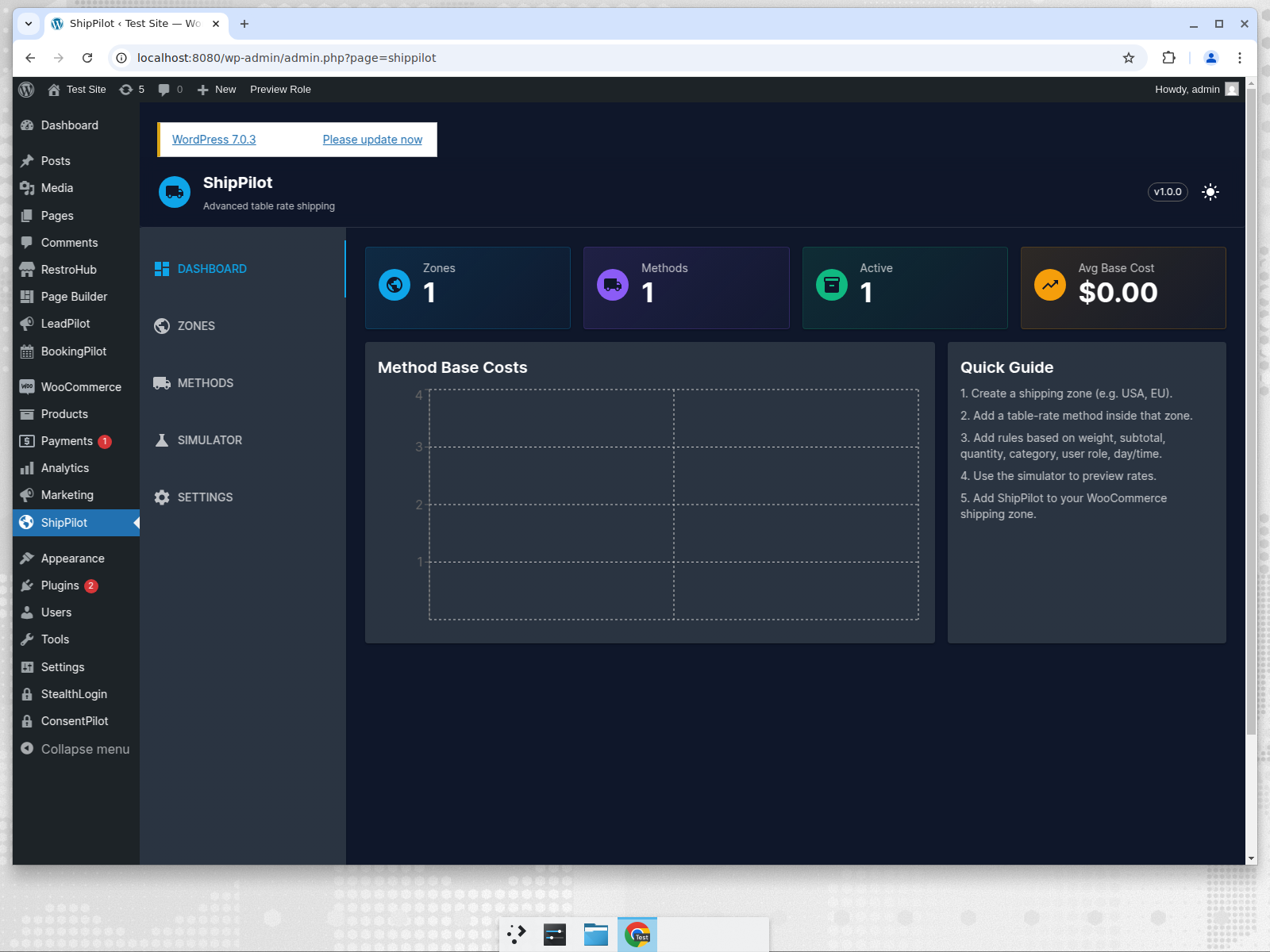
Task: Click the Chrome icon in taskbar
Action: pos(637,935)
